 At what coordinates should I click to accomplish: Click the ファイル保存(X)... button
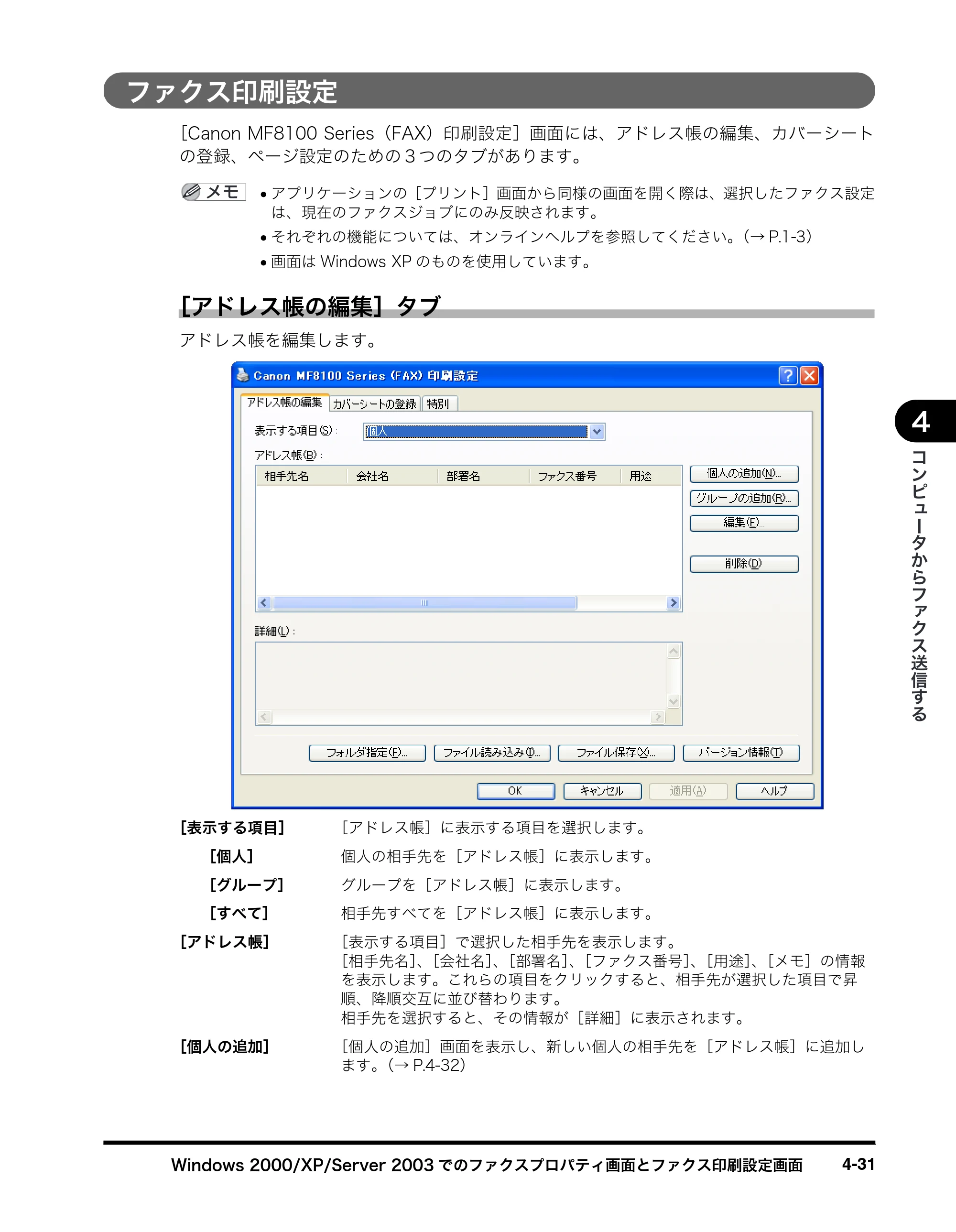pos(616,753)
